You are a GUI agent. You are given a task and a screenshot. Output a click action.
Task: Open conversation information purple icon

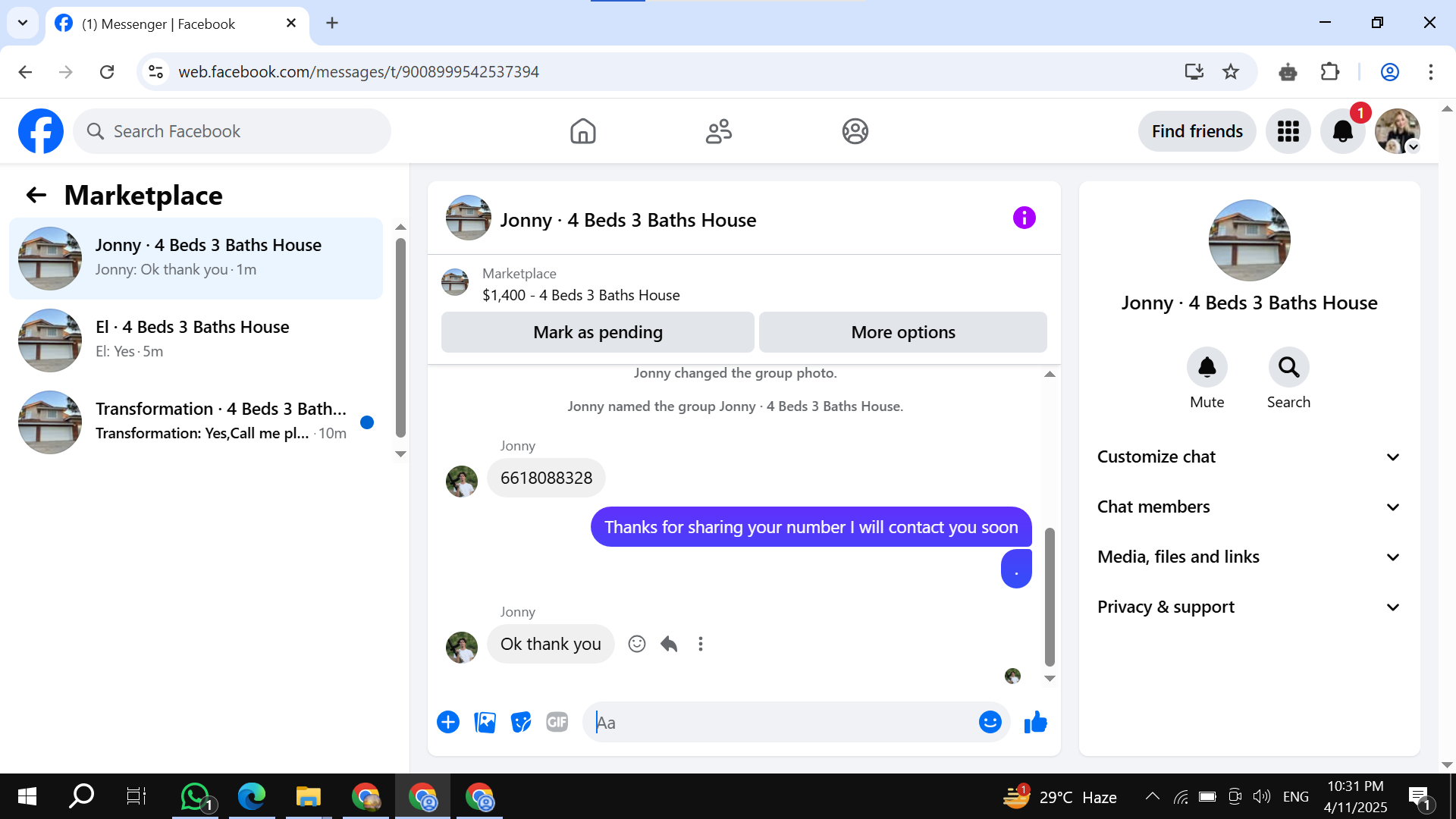[1024, 218]
